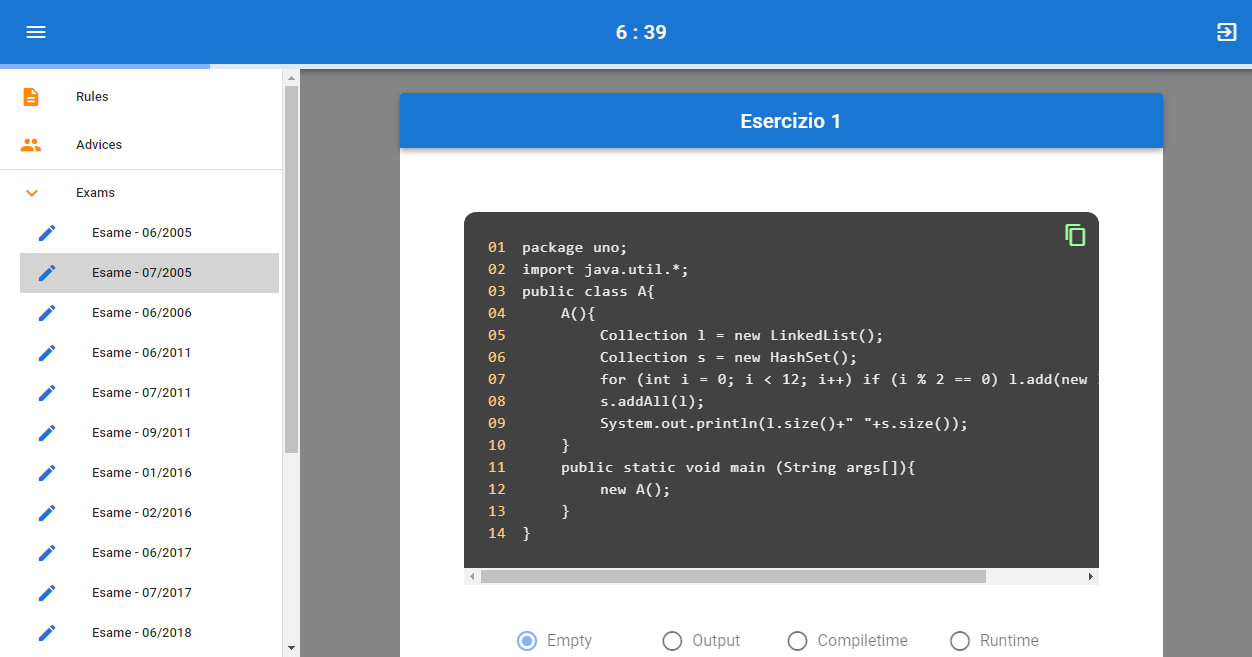
Task: Open exam Esame - 09/2011
Action: coord(150,433)
